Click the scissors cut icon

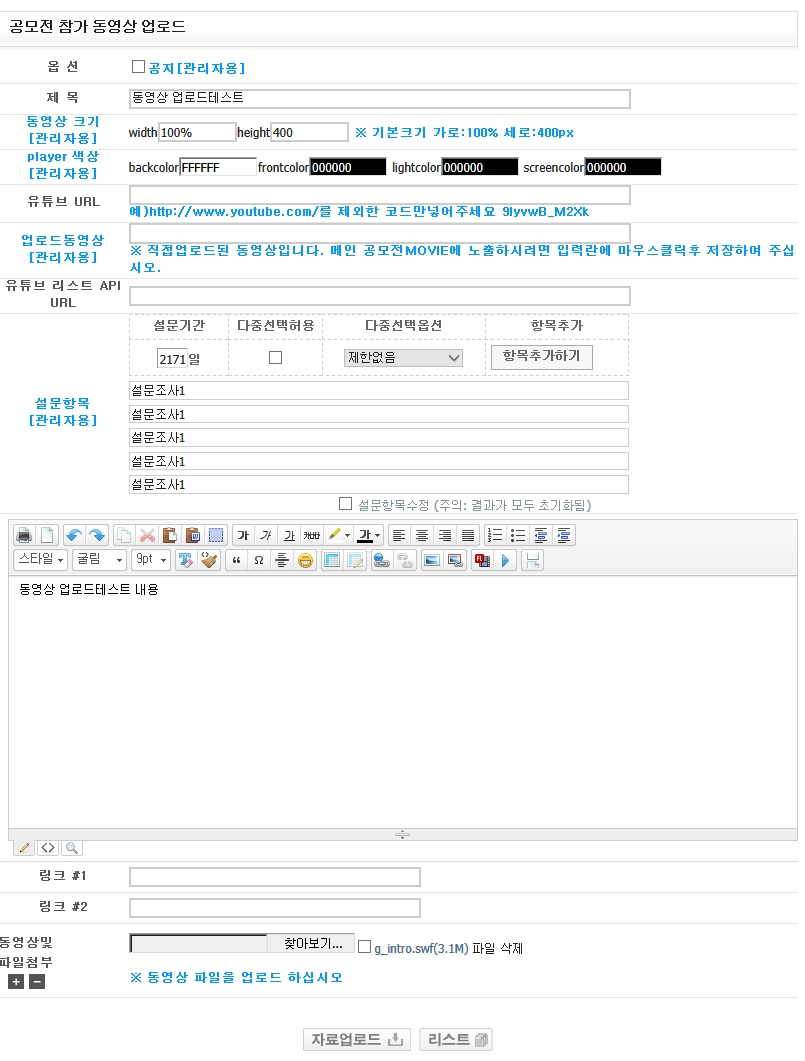pos(147,535)
